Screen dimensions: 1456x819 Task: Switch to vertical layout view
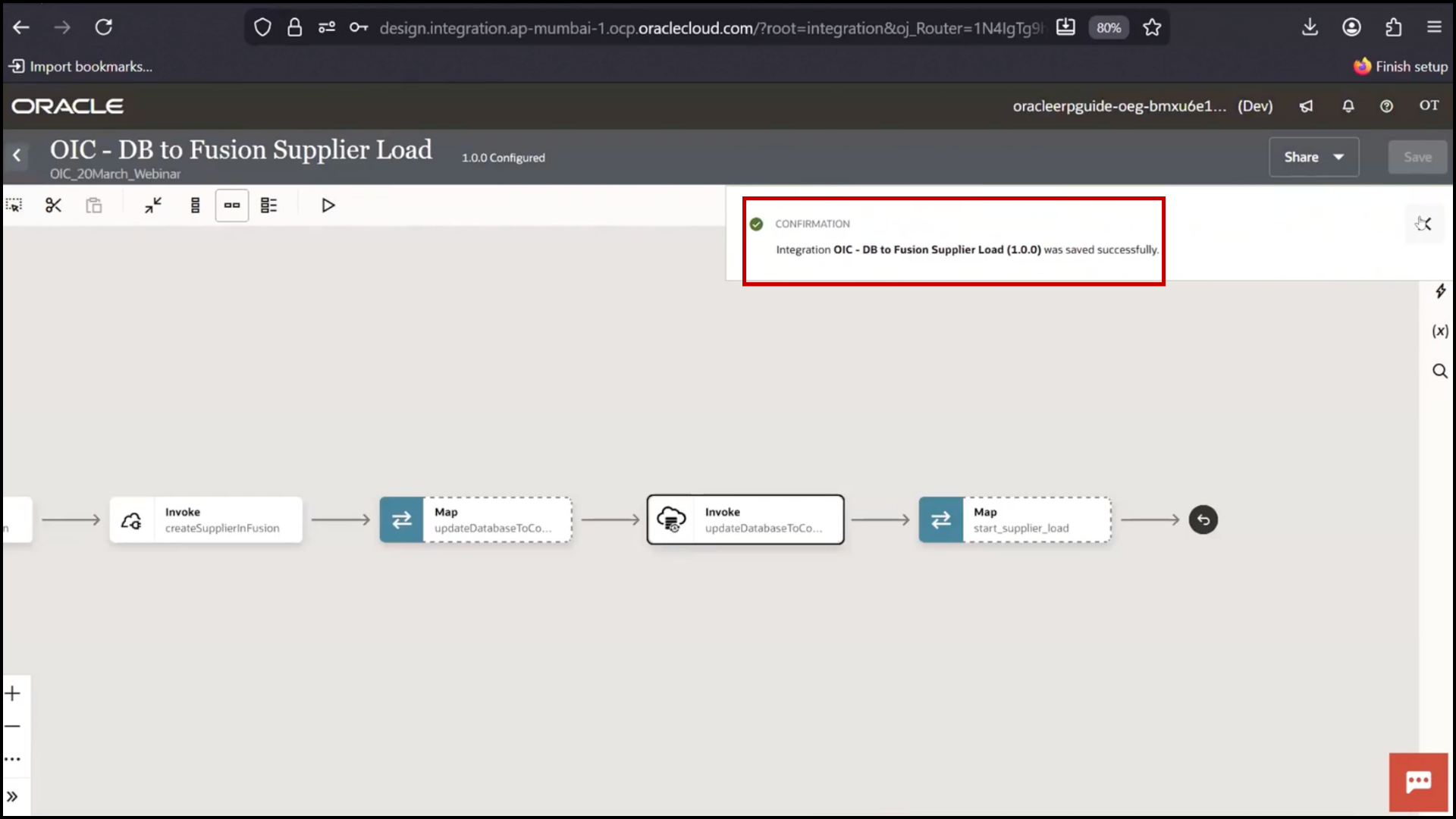click(x=195, y=206)
